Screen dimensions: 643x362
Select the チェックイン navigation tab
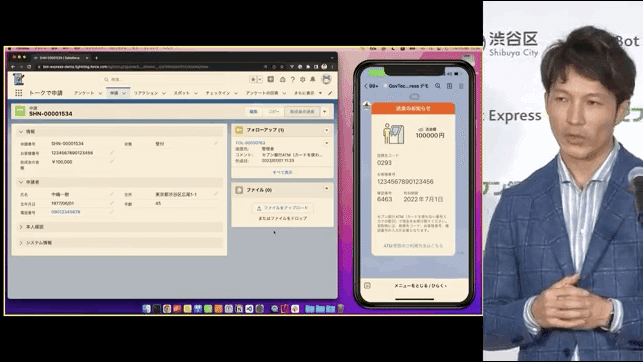click(218, 93)
